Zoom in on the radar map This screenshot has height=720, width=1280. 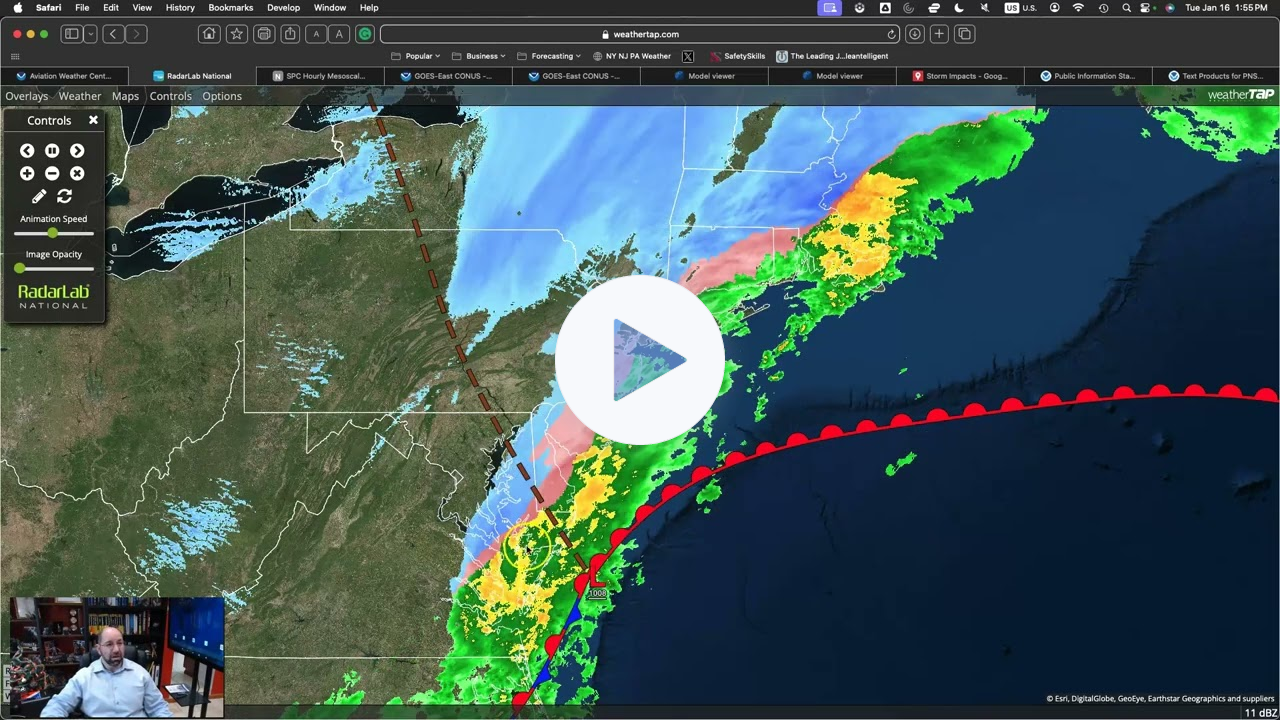pos(27,173)
